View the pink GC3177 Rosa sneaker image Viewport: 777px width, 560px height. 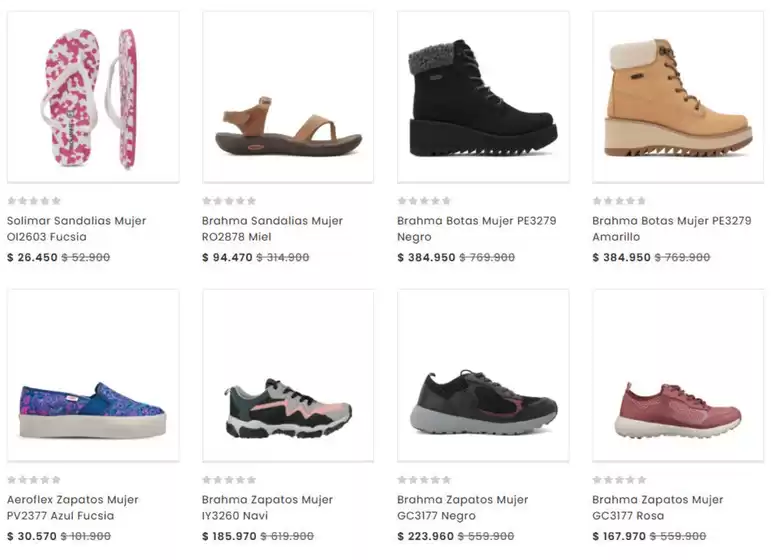tap(678, 376)
